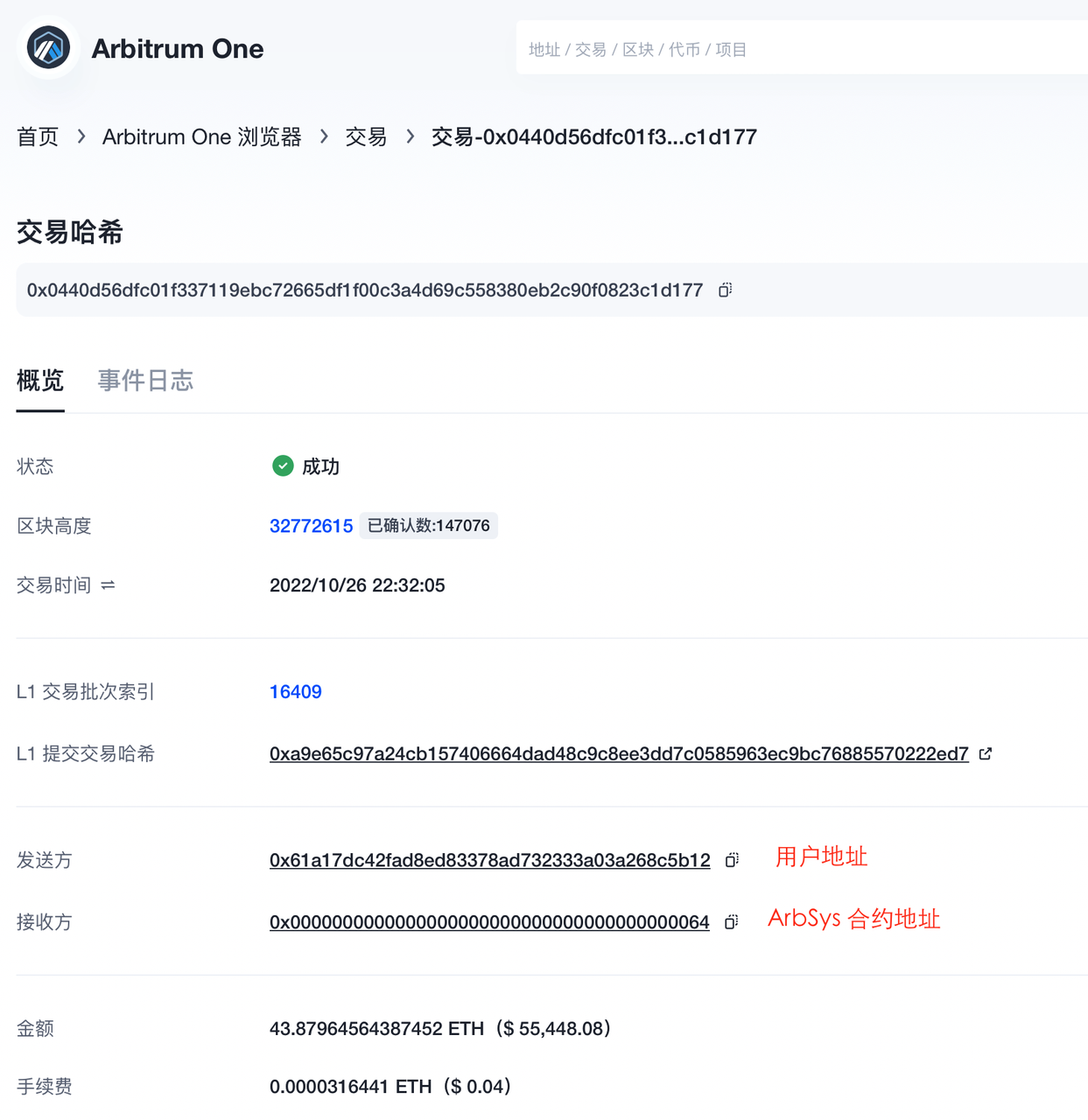Copy the sender address
The width and height of the screenshot is (1088, 1120).
coord(732,860)
